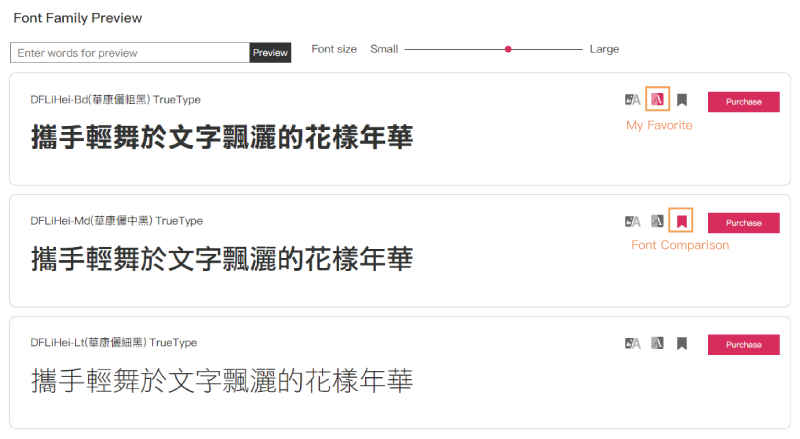Focus the Enter words for preview field
Image resolution: width=800 pixels, height=439 pixels.
[x=130, y=53]
